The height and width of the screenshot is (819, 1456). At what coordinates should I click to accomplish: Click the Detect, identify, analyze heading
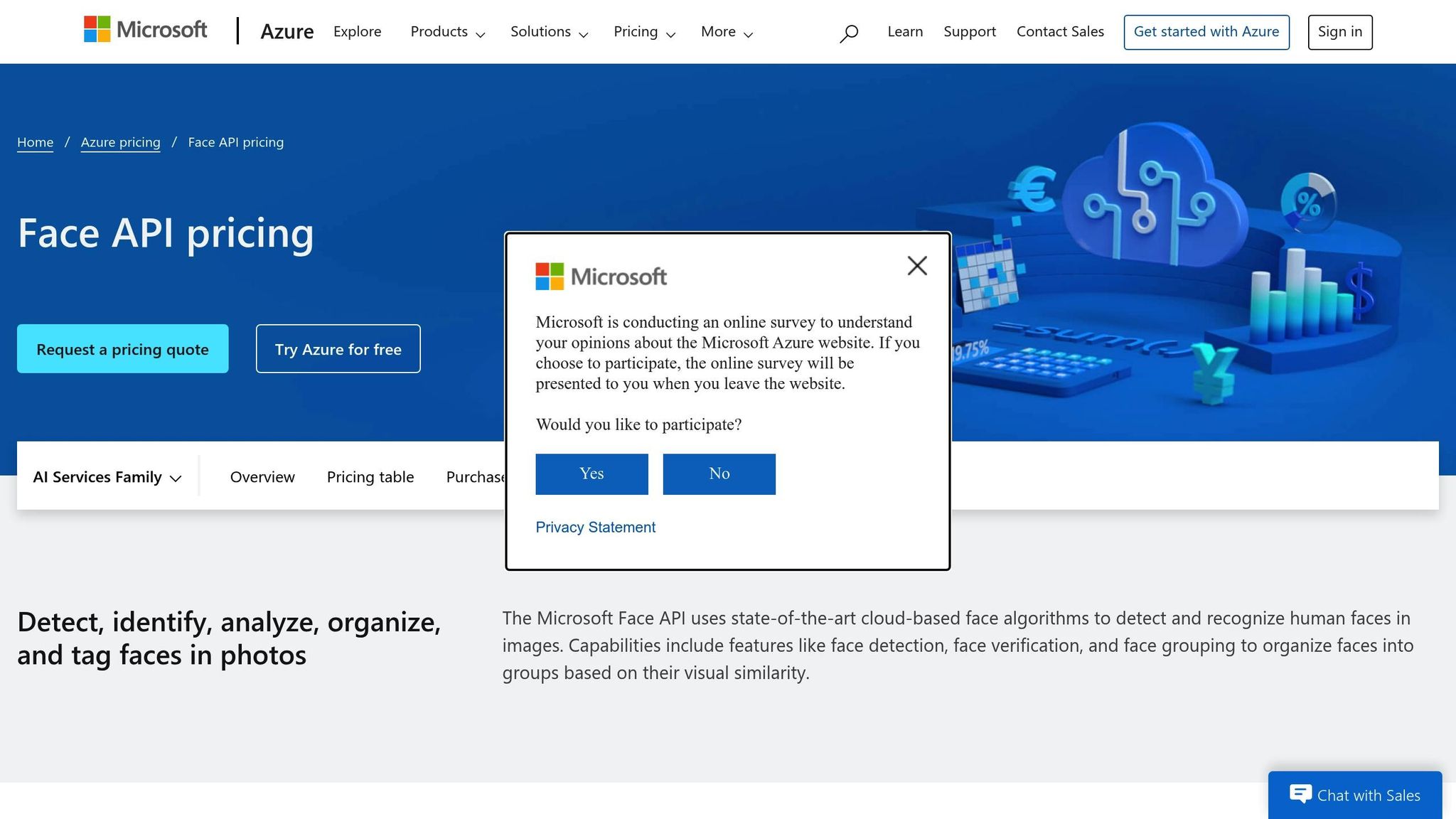(229, 638)
